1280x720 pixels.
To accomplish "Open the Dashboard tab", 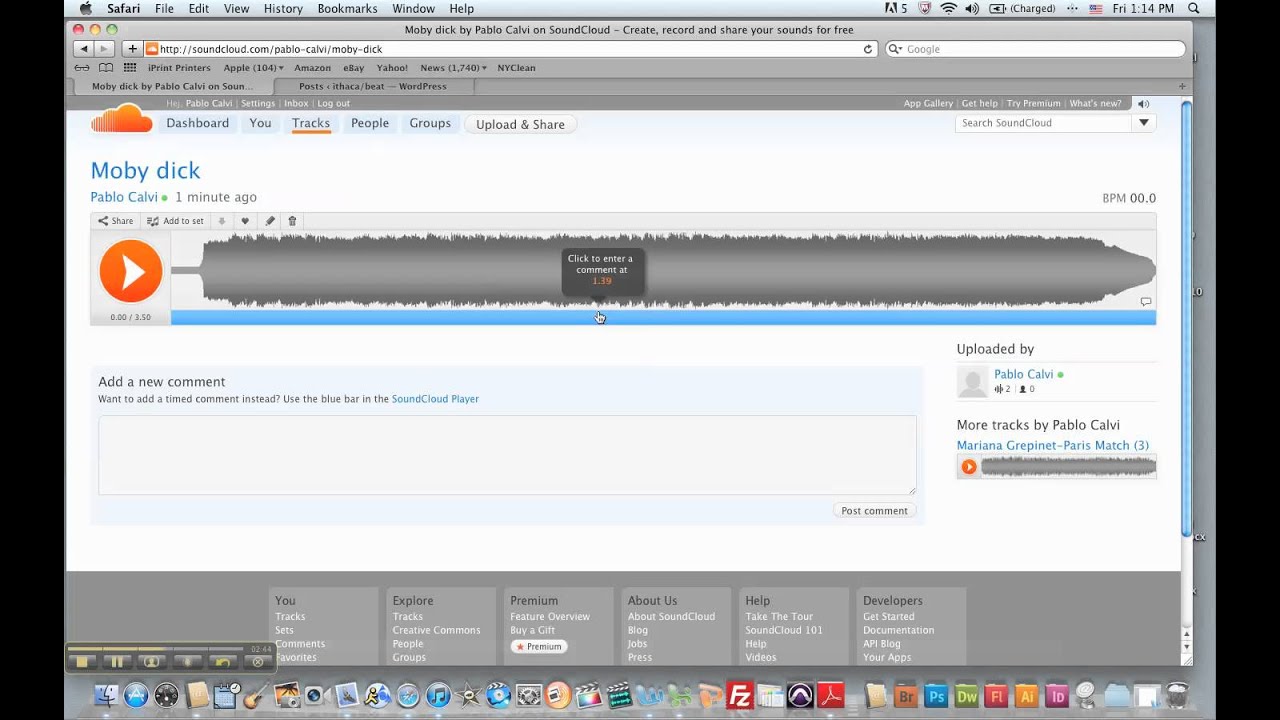I will (197, 123).
